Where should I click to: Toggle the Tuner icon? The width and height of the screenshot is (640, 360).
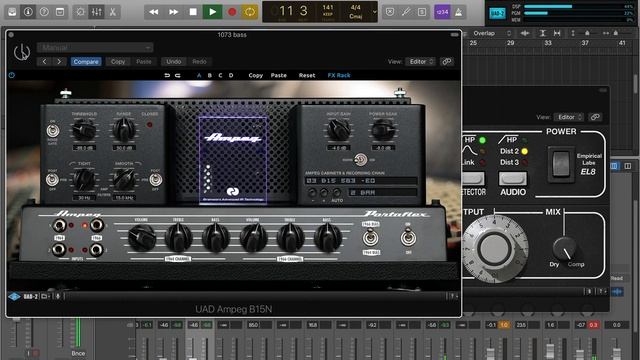pos(406,12)
